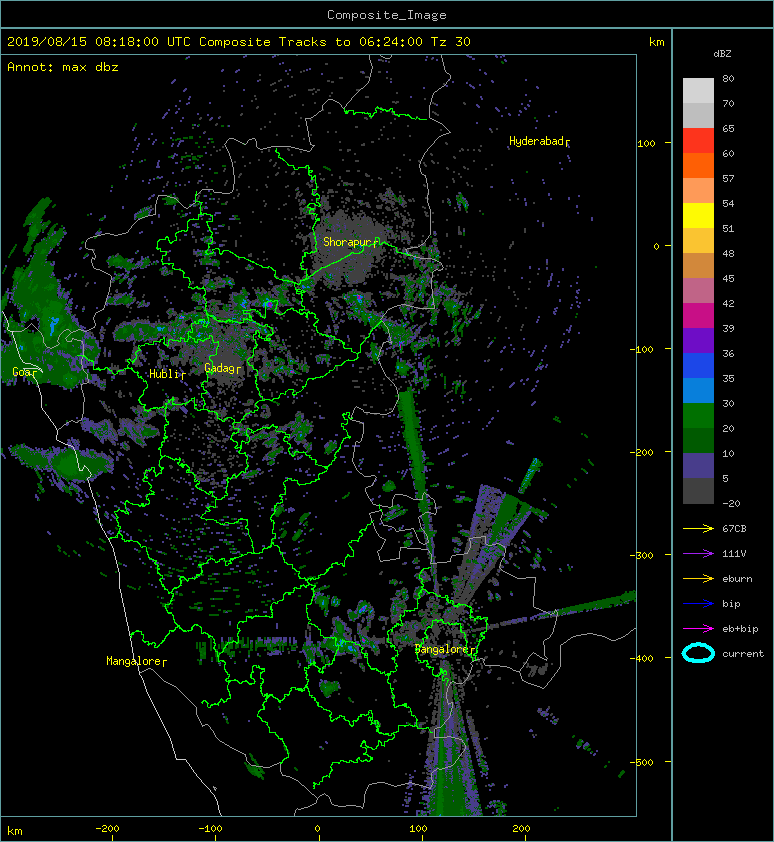Click the 5 dBZ dark gray swatch

[x=698, y=490]
